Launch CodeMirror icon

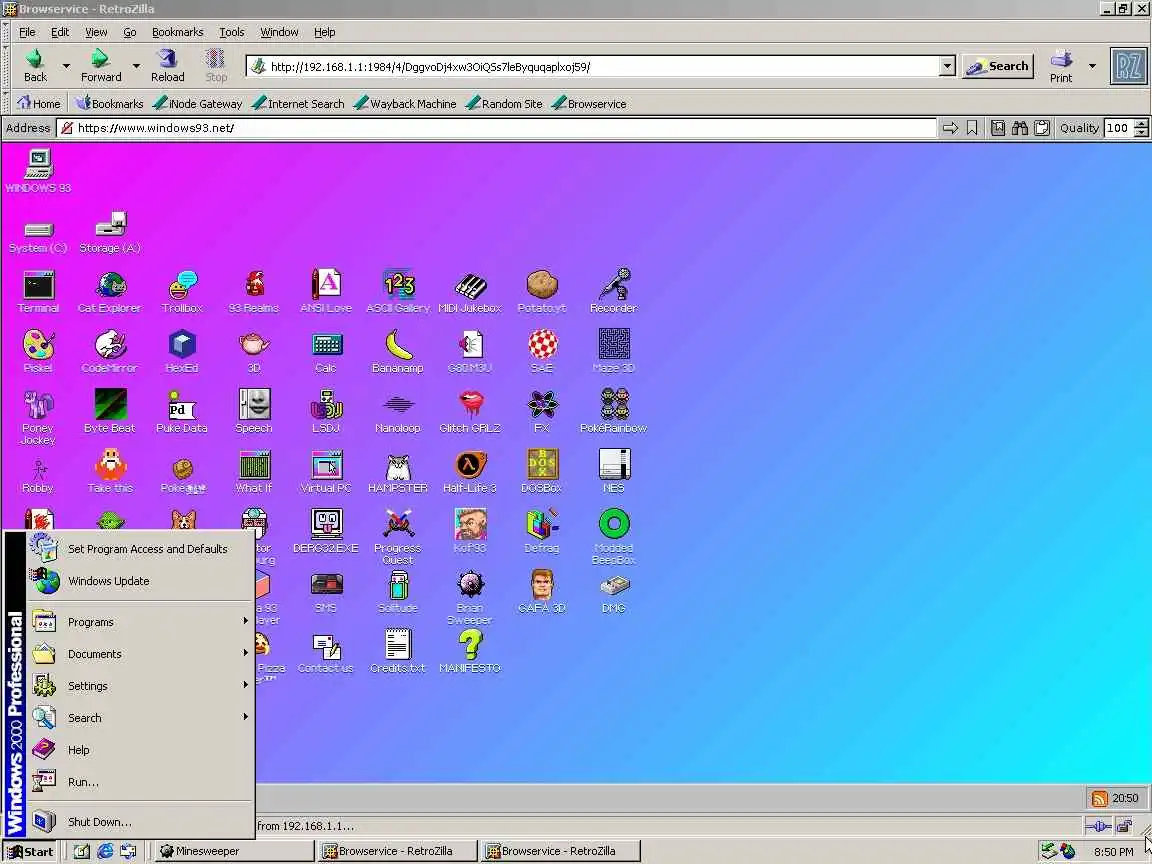[109, 352]
